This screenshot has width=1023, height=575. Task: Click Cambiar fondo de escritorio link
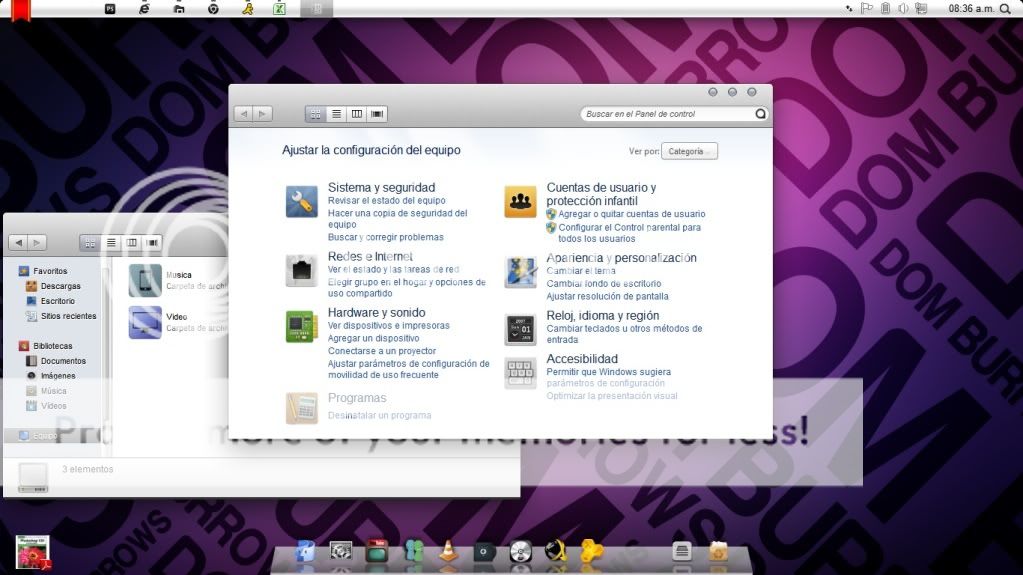(x=603, y=283)
